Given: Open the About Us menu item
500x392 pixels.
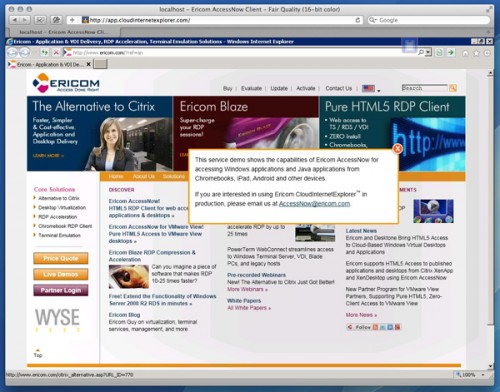Looking at the screenshot, I should (x=144, y=176).
